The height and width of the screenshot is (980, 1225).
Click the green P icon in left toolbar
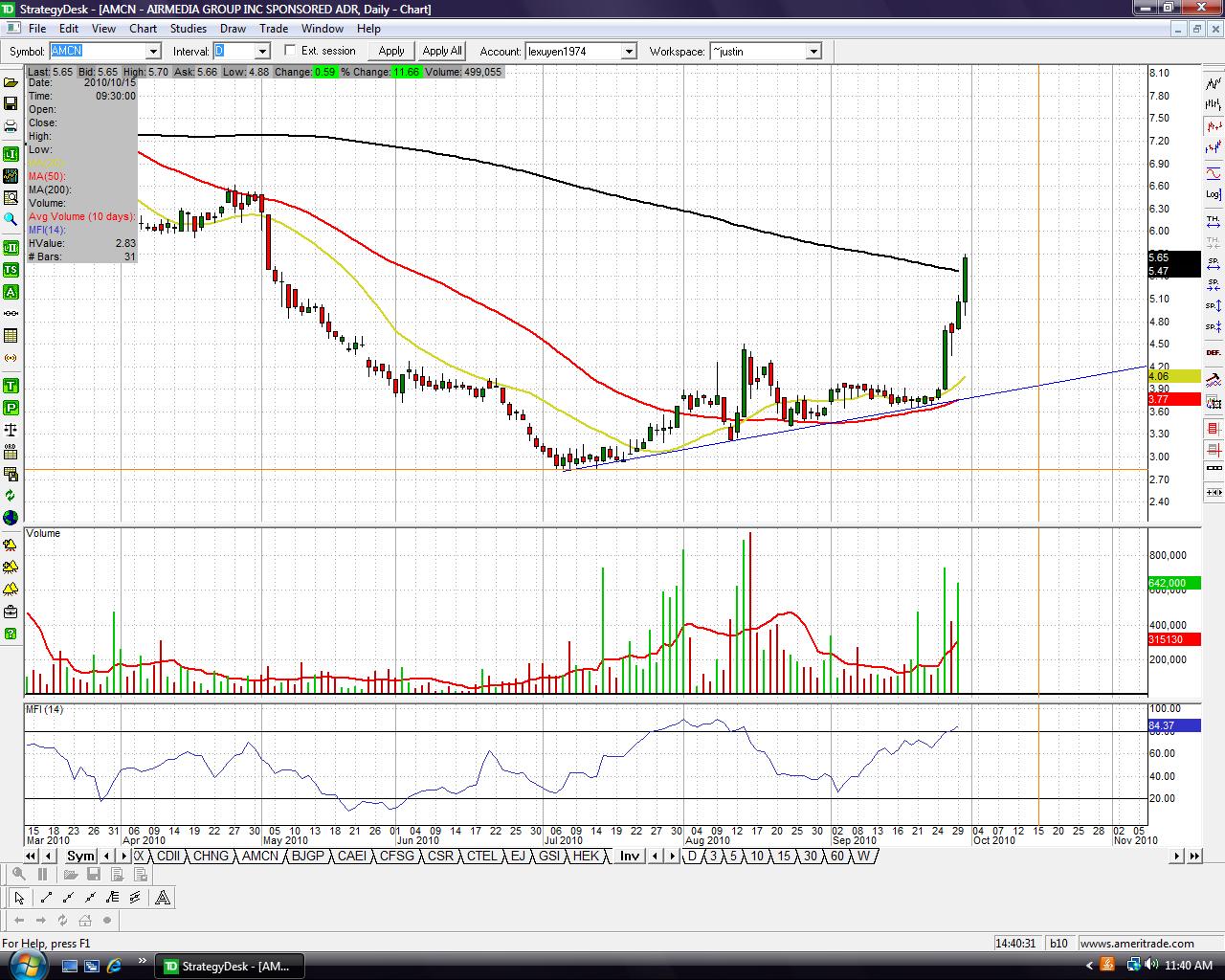click(x=11, y=408)
